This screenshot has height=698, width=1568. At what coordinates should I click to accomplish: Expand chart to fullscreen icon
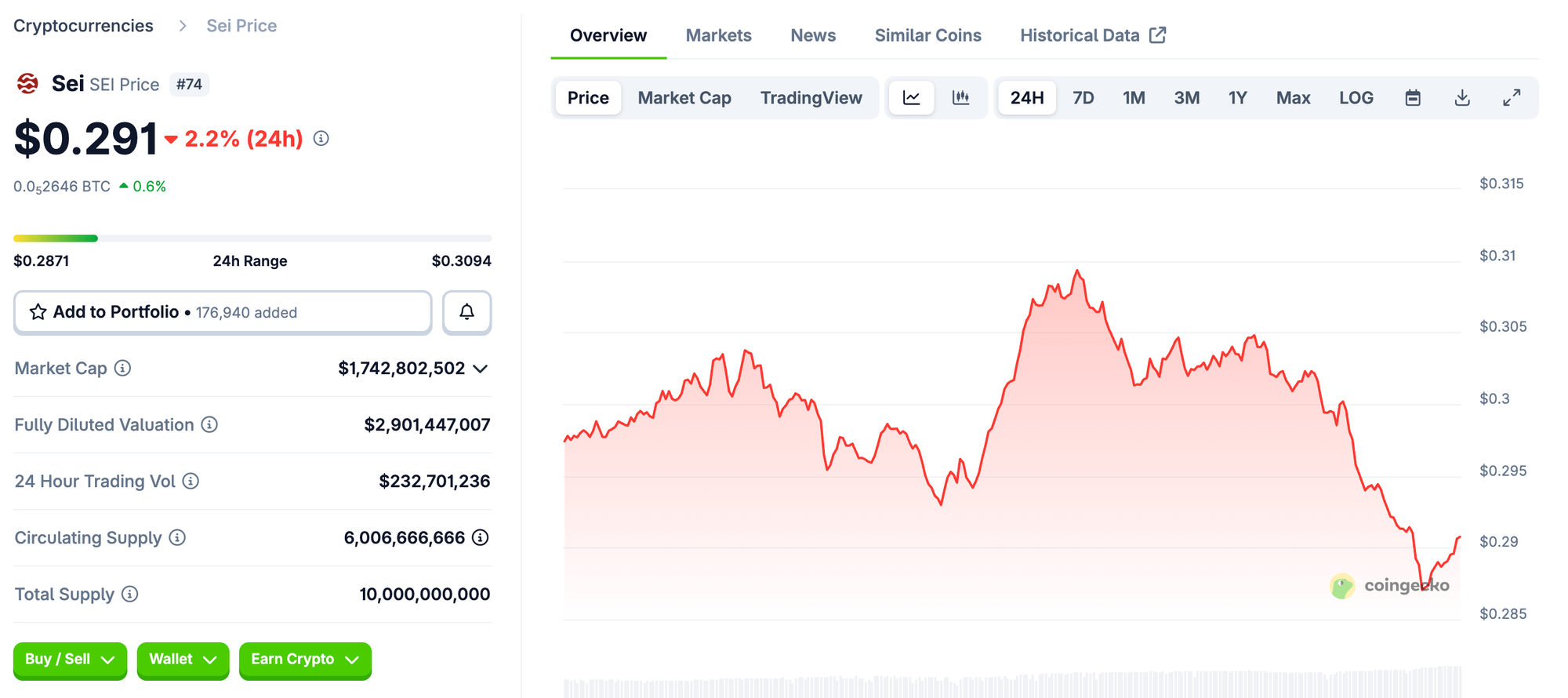(1512, 98)
